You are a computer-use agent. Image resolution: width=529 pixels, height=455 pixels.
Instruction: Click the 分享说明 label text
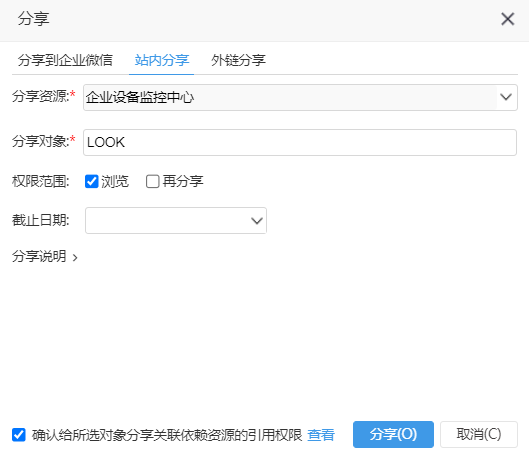(x=39, y=257)
